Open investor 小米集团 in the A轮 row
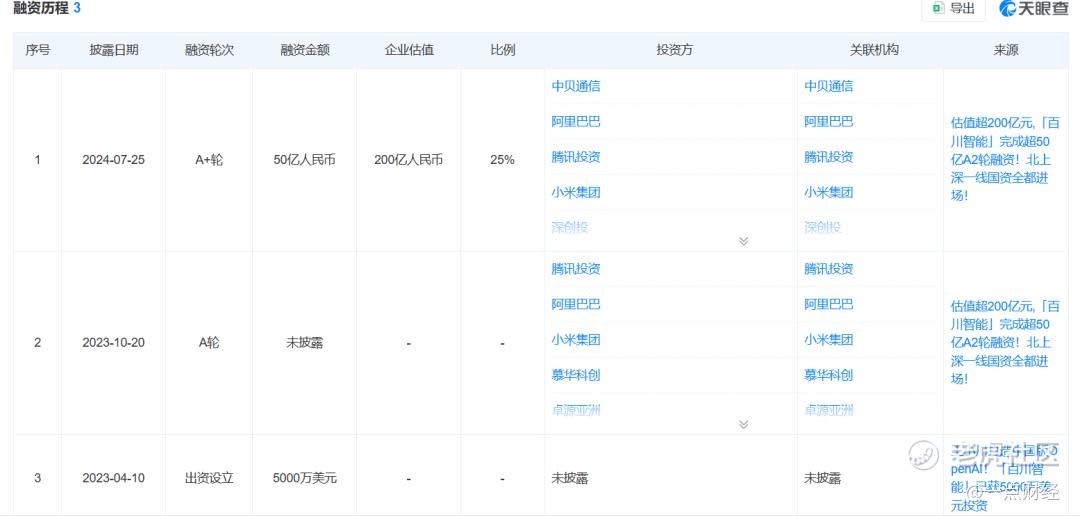Image resolution: width=1080 pixels, height=517 pixels. [x=576, y=340]
